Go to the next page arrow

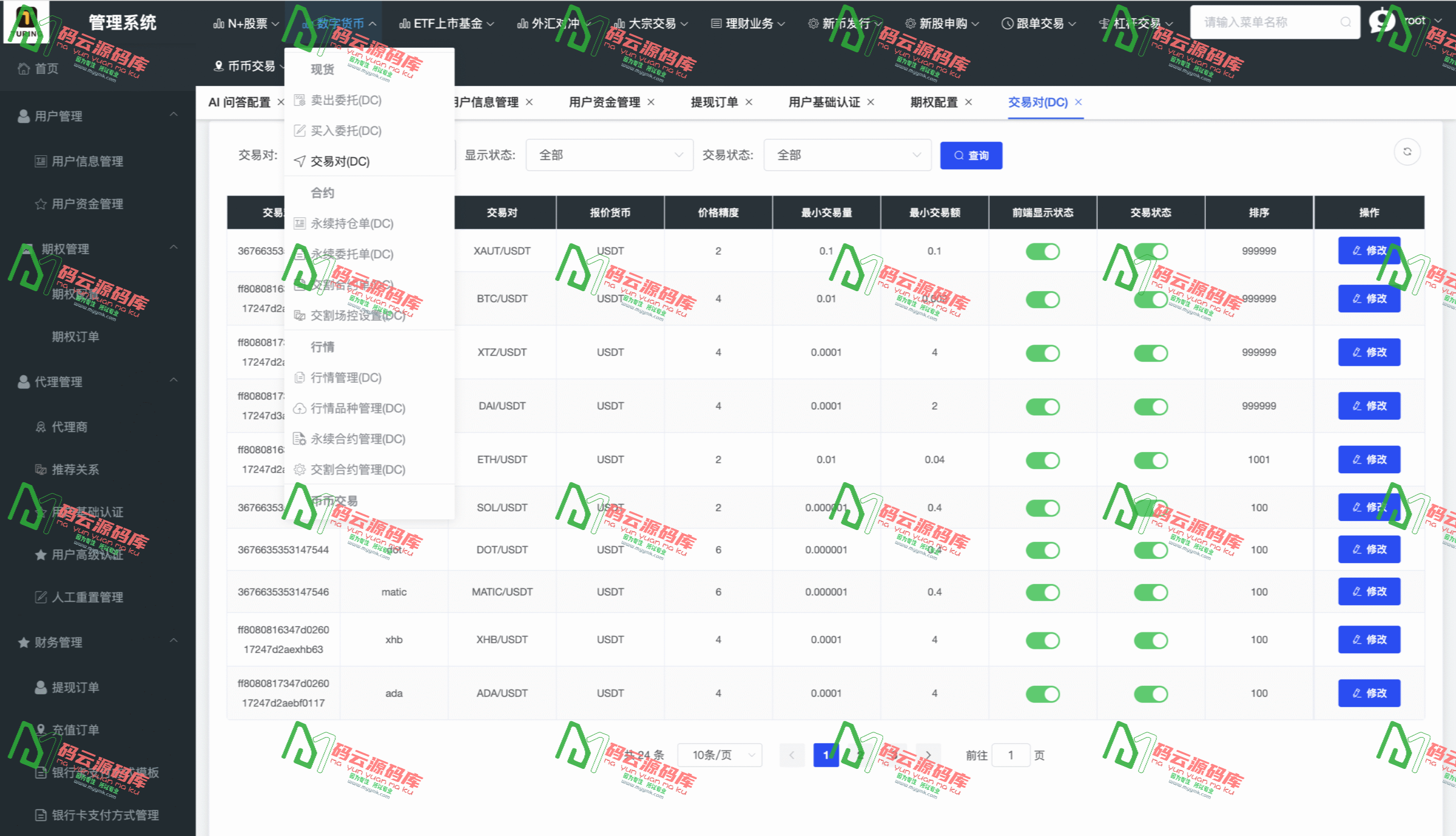(x=928, y=755)
